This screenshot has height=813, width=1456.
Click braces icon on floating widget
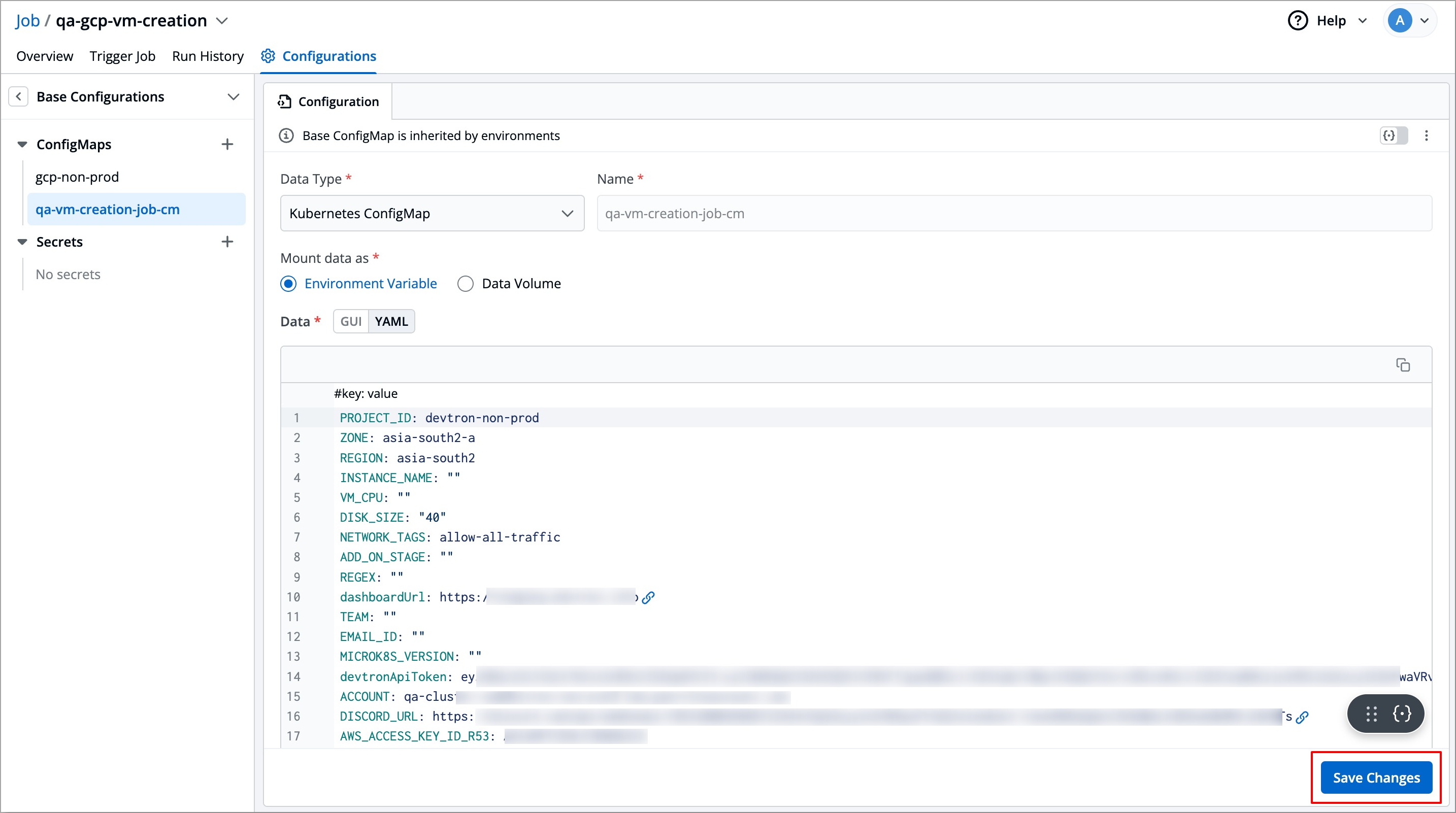(1402, 714)
